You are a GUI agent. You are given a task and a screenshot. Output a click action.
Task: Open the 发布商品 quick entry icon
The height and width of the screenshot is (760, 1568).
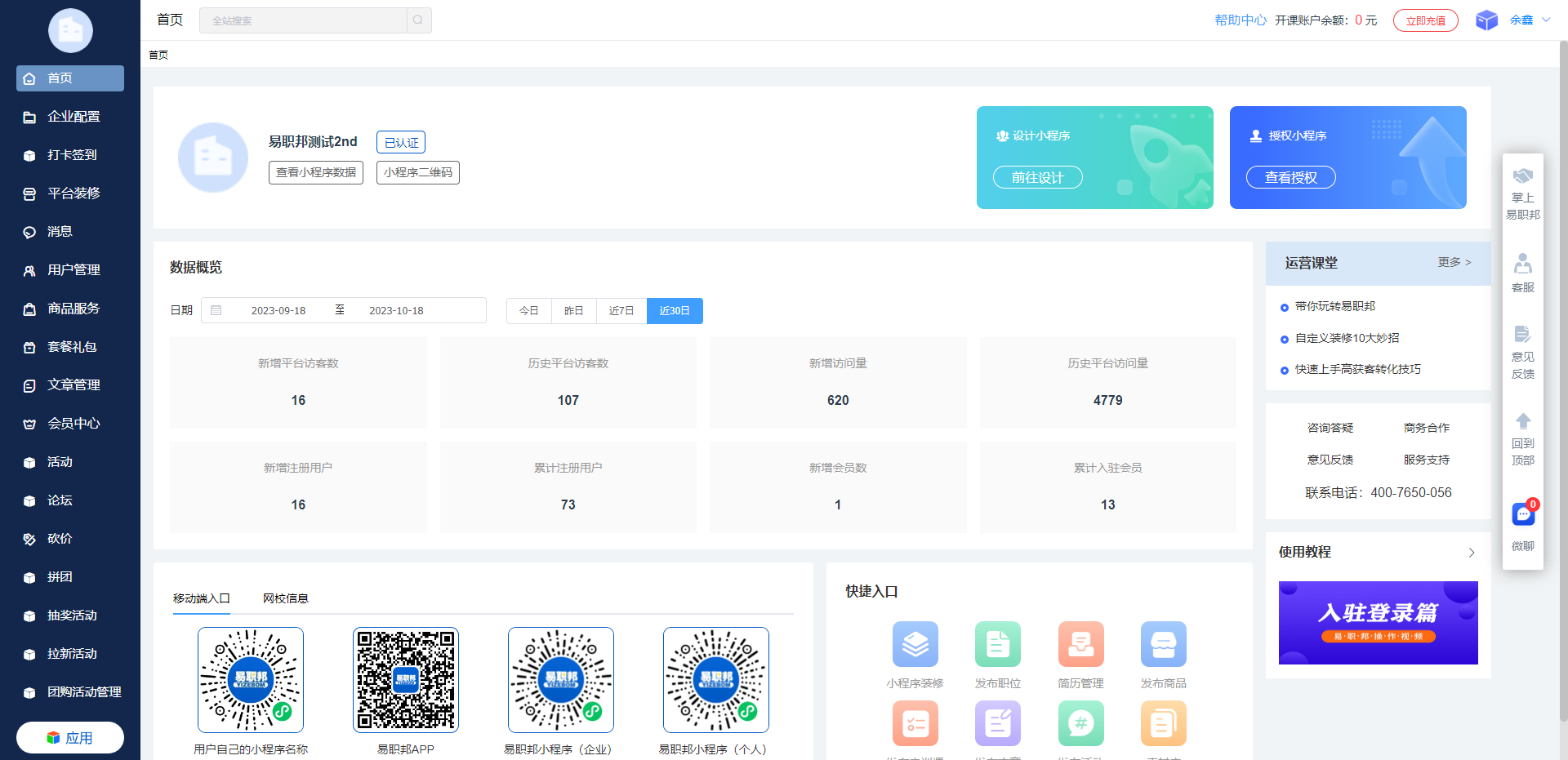click(1163, 644)
